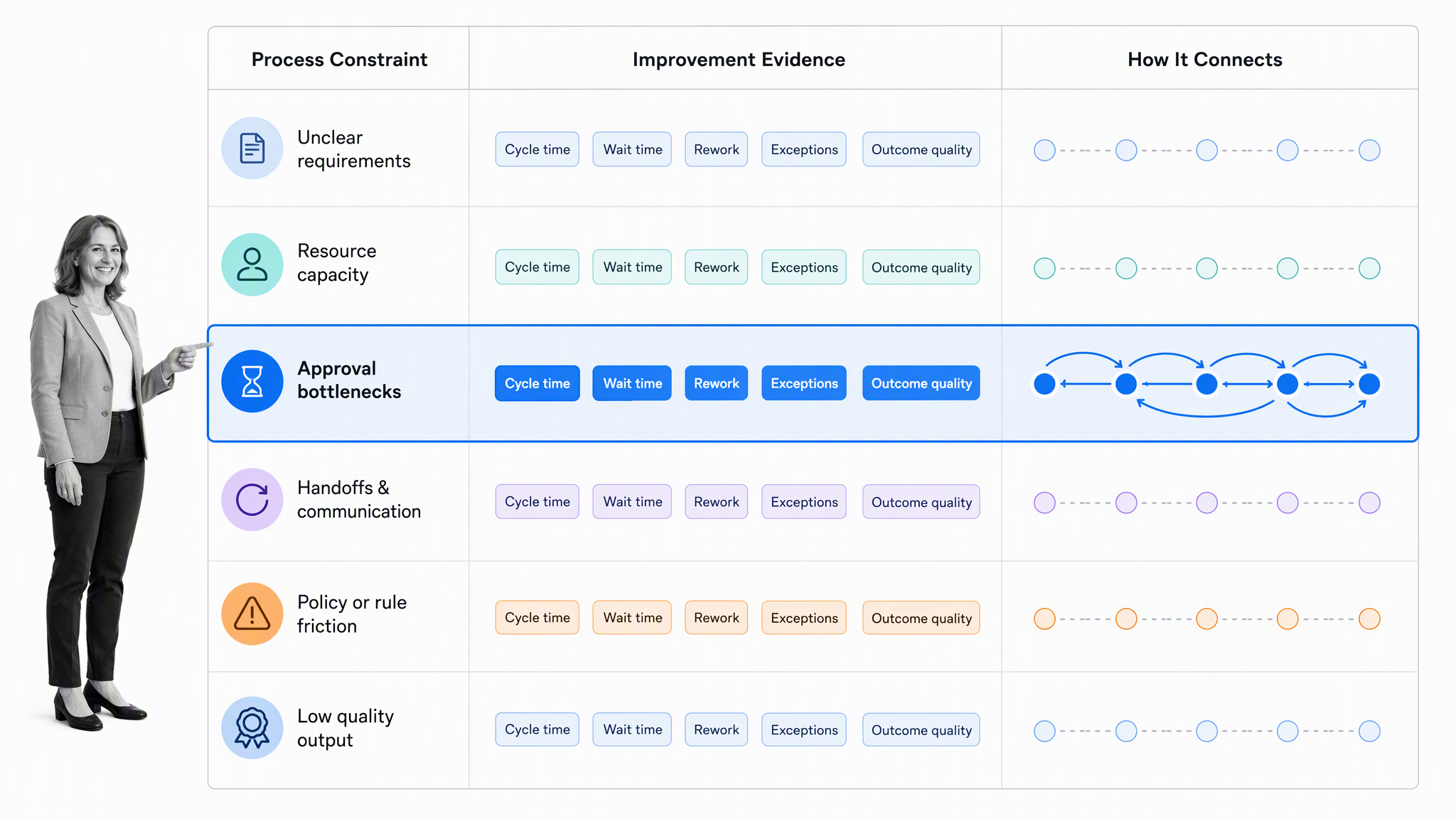The width and height of the screenshot is (1456, 819).
Task: Click Rework chip in Resource capacity row
Action: pyautogui.click(x=716, y=267)
